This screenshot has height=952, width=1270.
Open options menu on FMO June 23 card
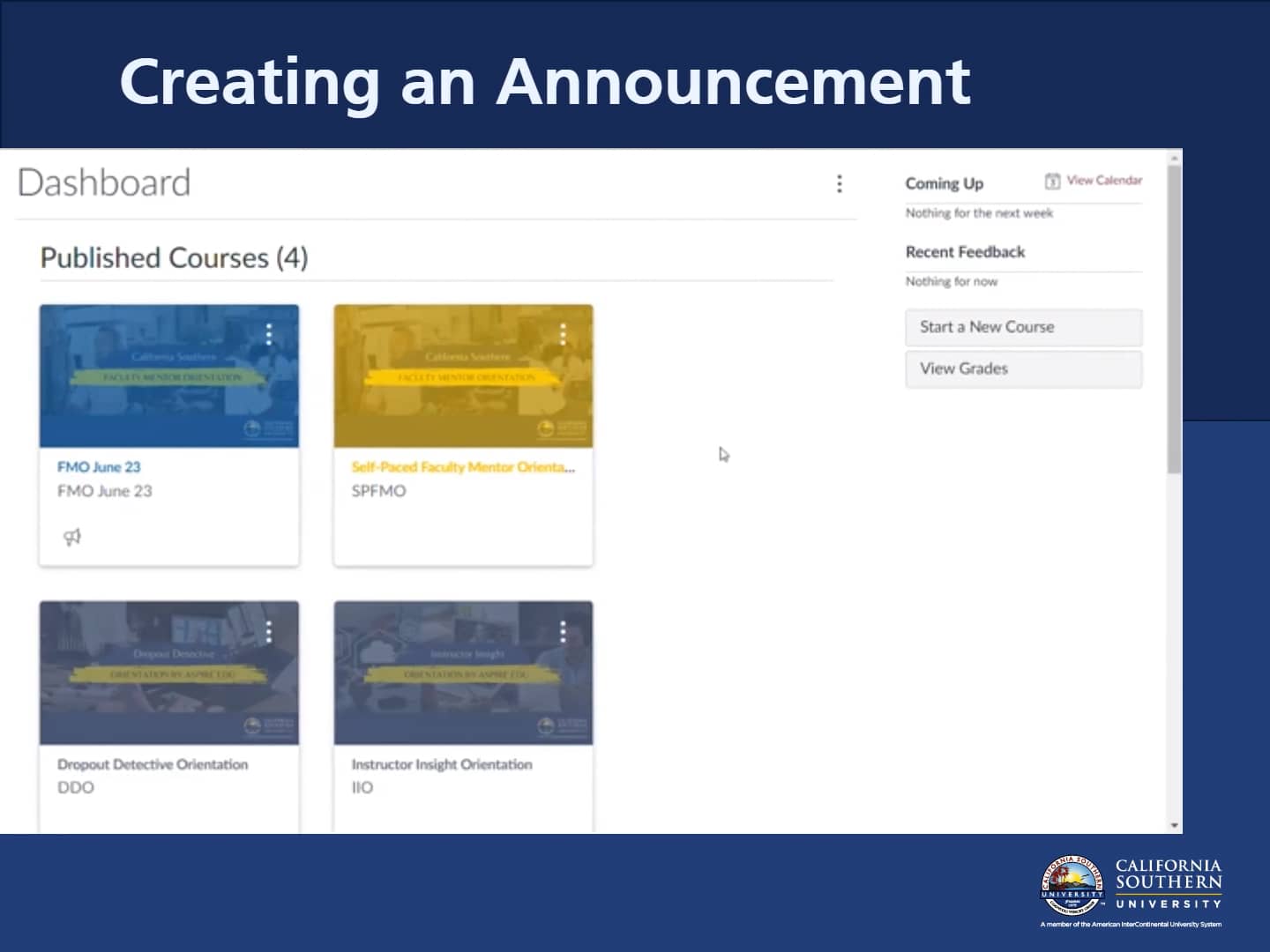tap(269, 334)
